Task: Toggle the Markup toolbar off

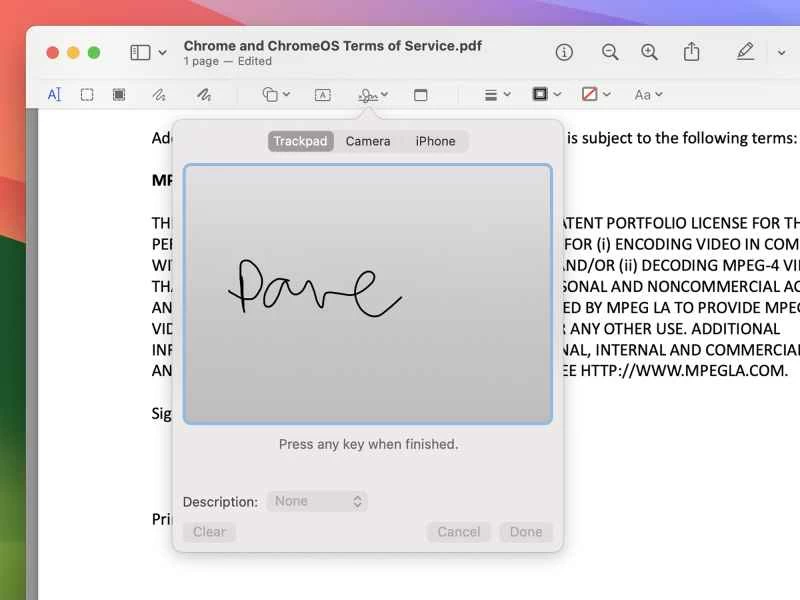Action: point(745,52)
